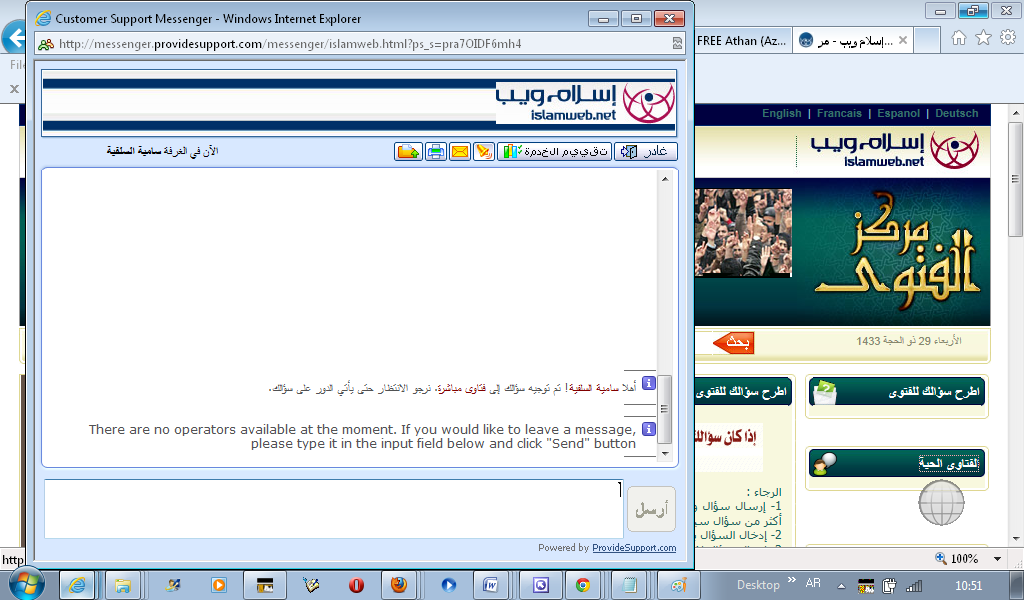Click the chat scrollbar thumb
The width and height of the screenshot is (1024, 600).
click(665, 409)
